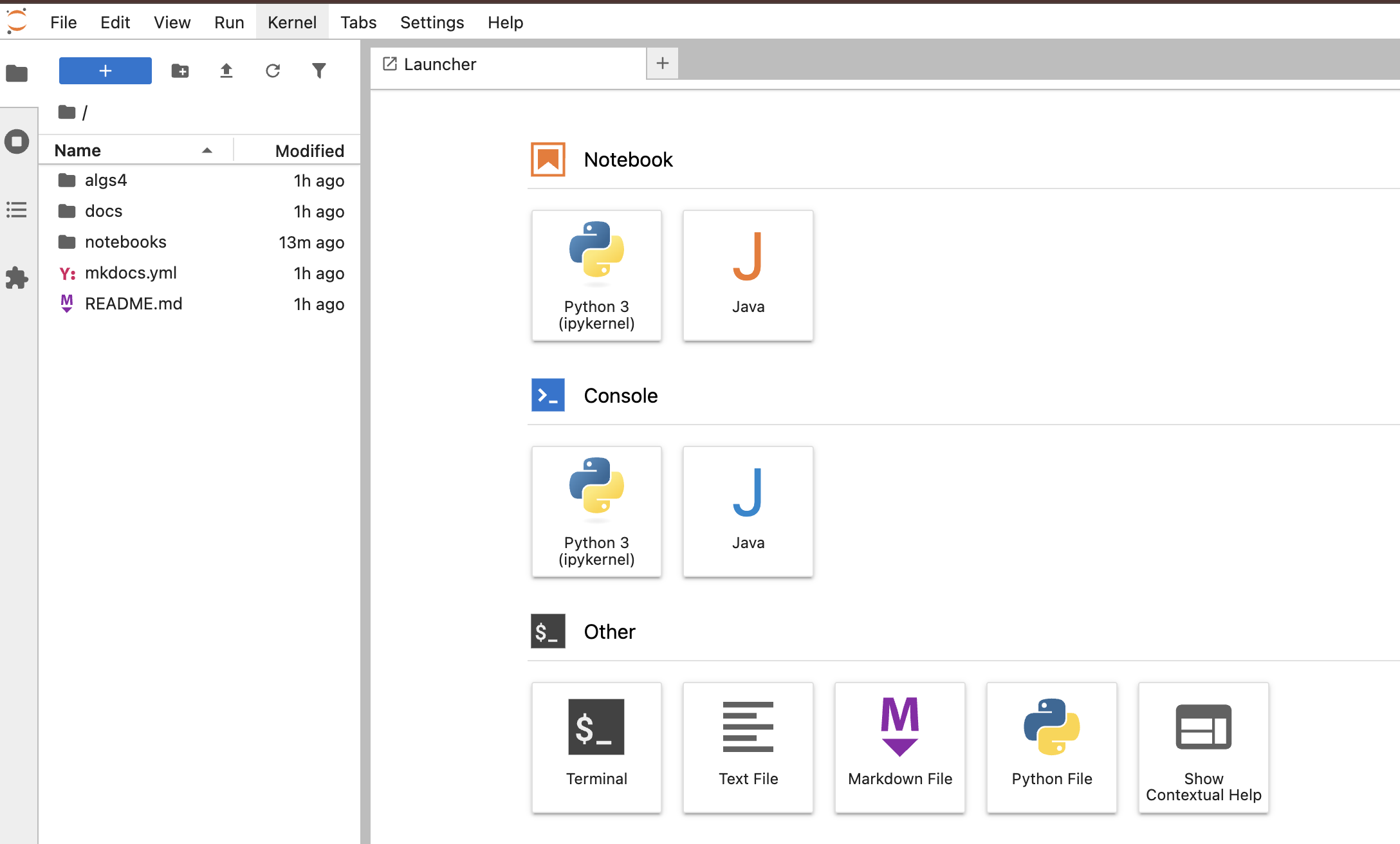Refresh the file browser
This screenshot has width=1400, height=844.
click(273, 71)
